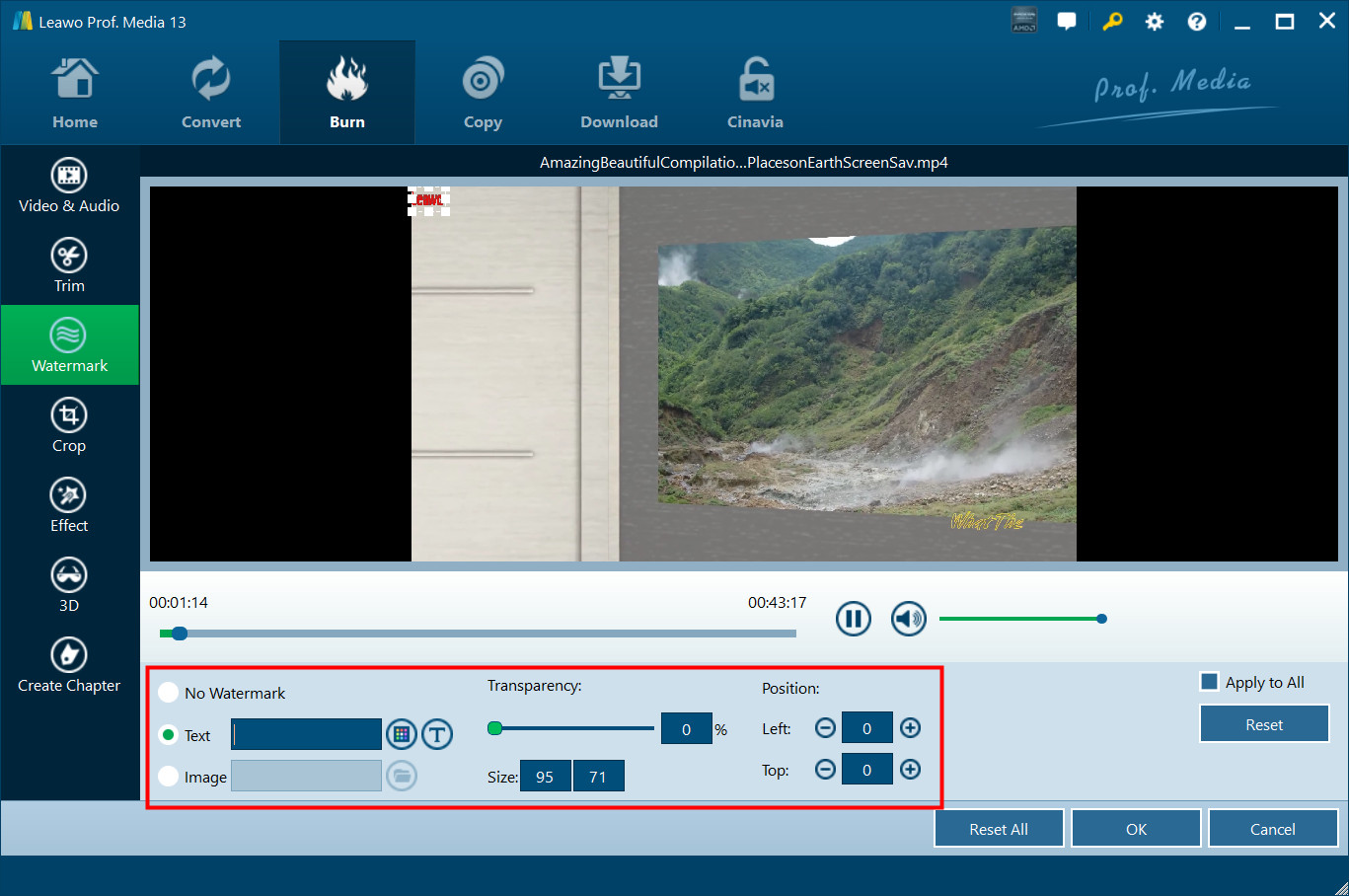
Task: Select the Image watermark radio option
Action: (x=169, y=777)
